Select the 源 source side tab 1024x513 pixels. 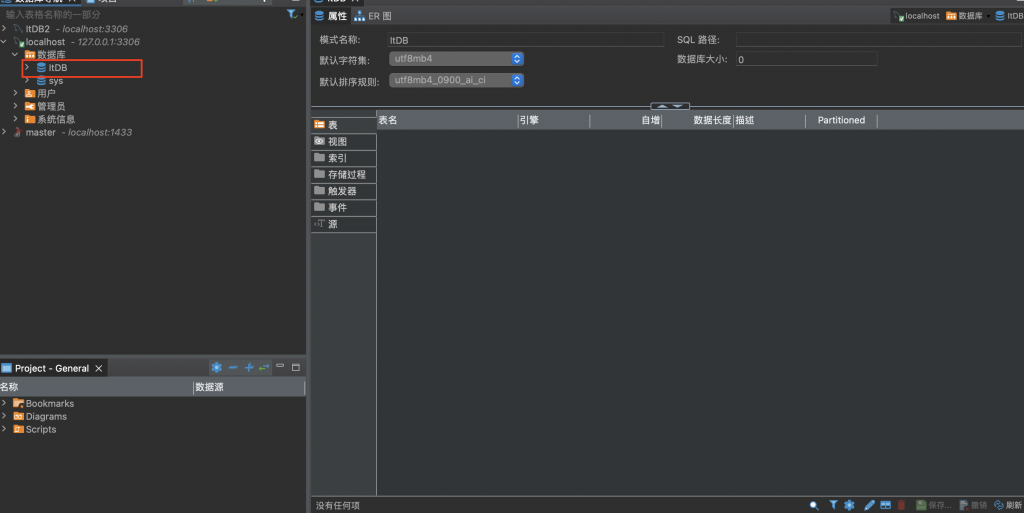344,224
